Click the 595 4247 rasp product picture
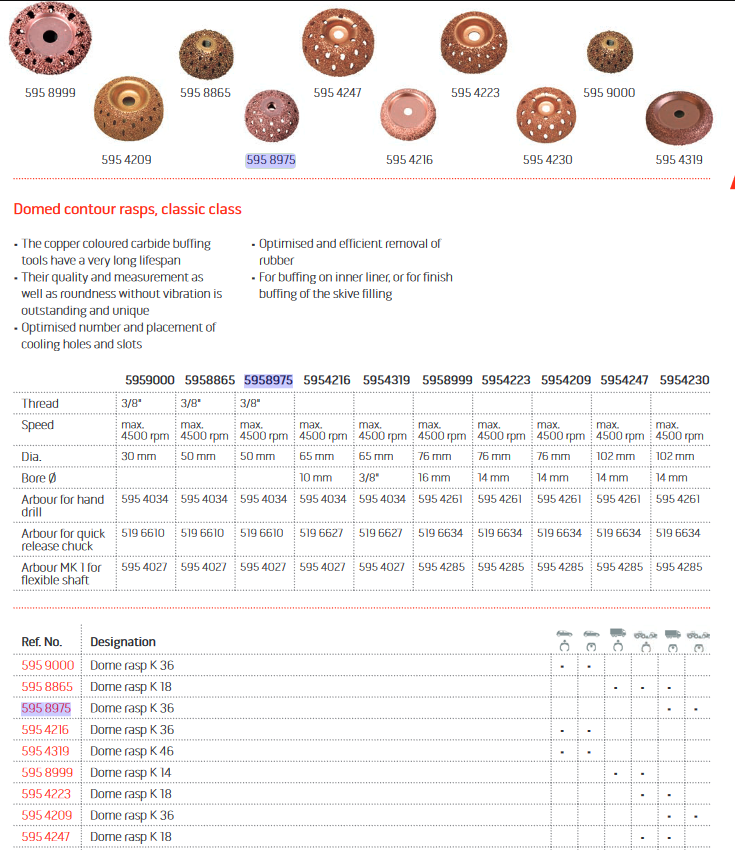The width and height of the screenshot is (735, 850). click(x=338, y=45)
